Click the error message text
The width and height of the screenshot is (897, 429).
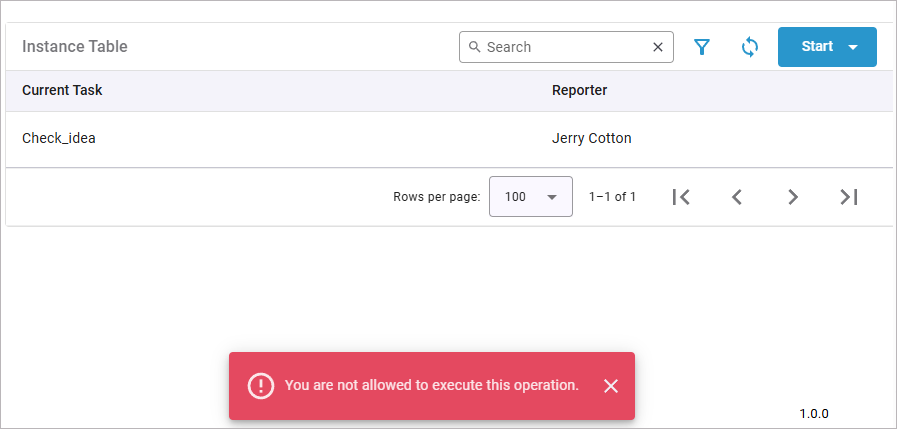tap(431, 385)
